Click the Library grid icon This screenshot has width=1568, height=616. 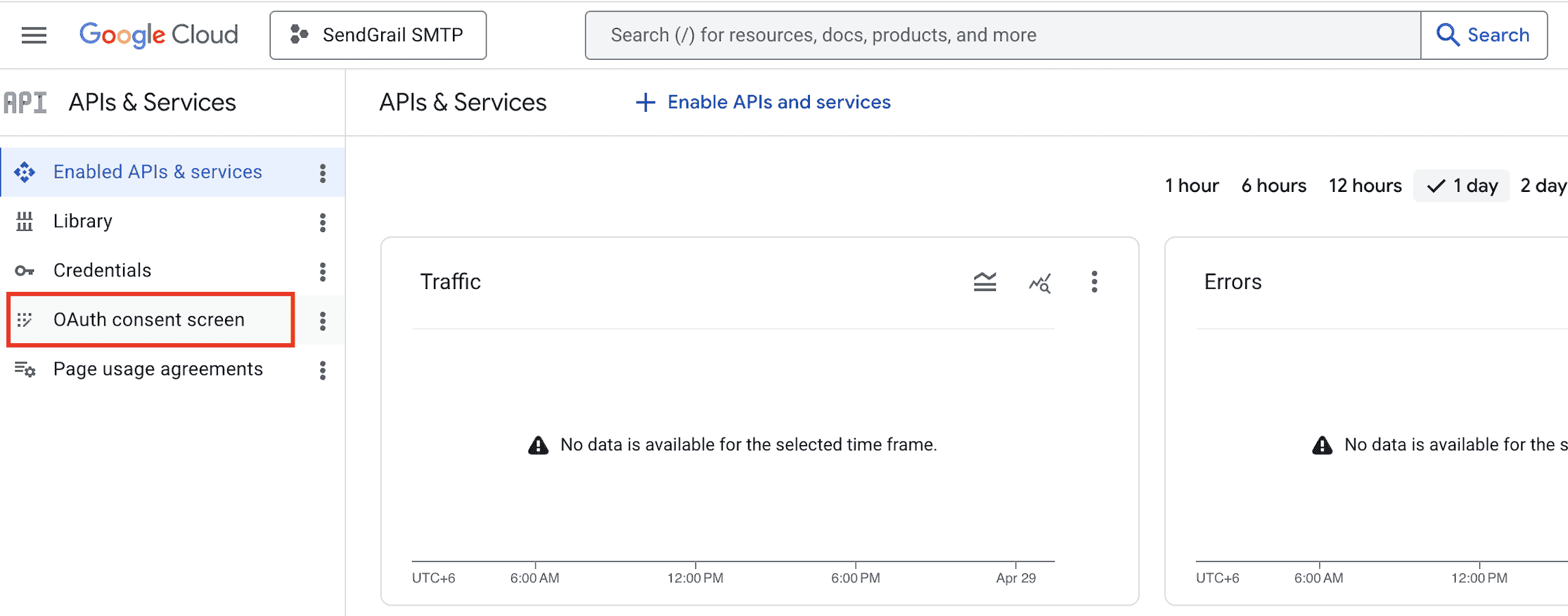click(x=25, y=222)
